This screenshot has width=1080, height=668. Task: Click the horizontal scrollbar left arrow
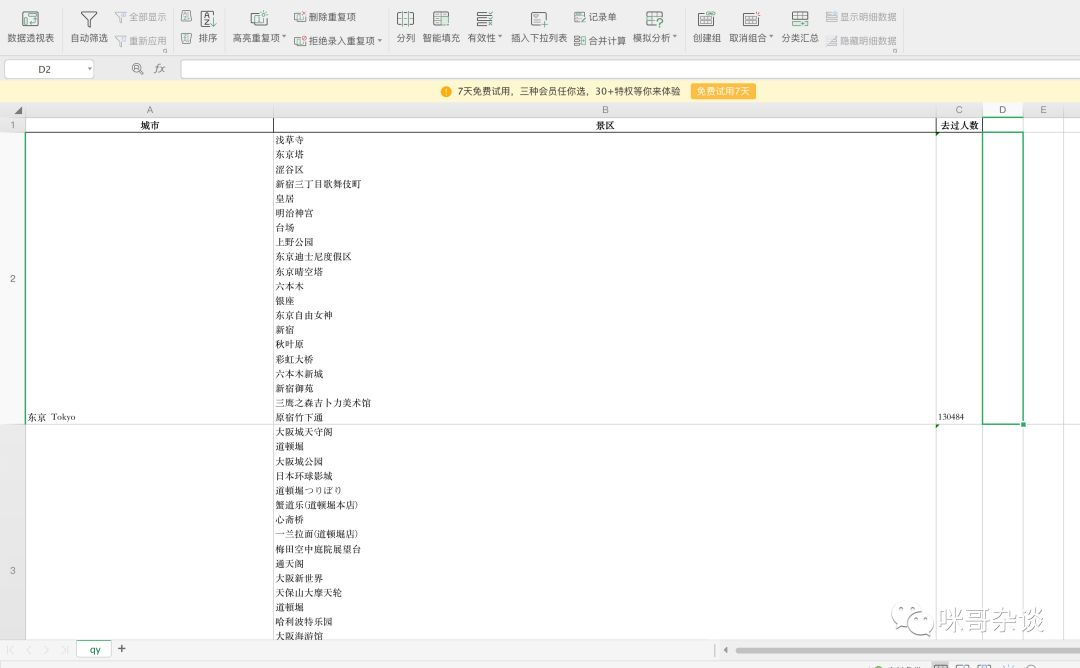pyautogui.click(x=725, y=649)
